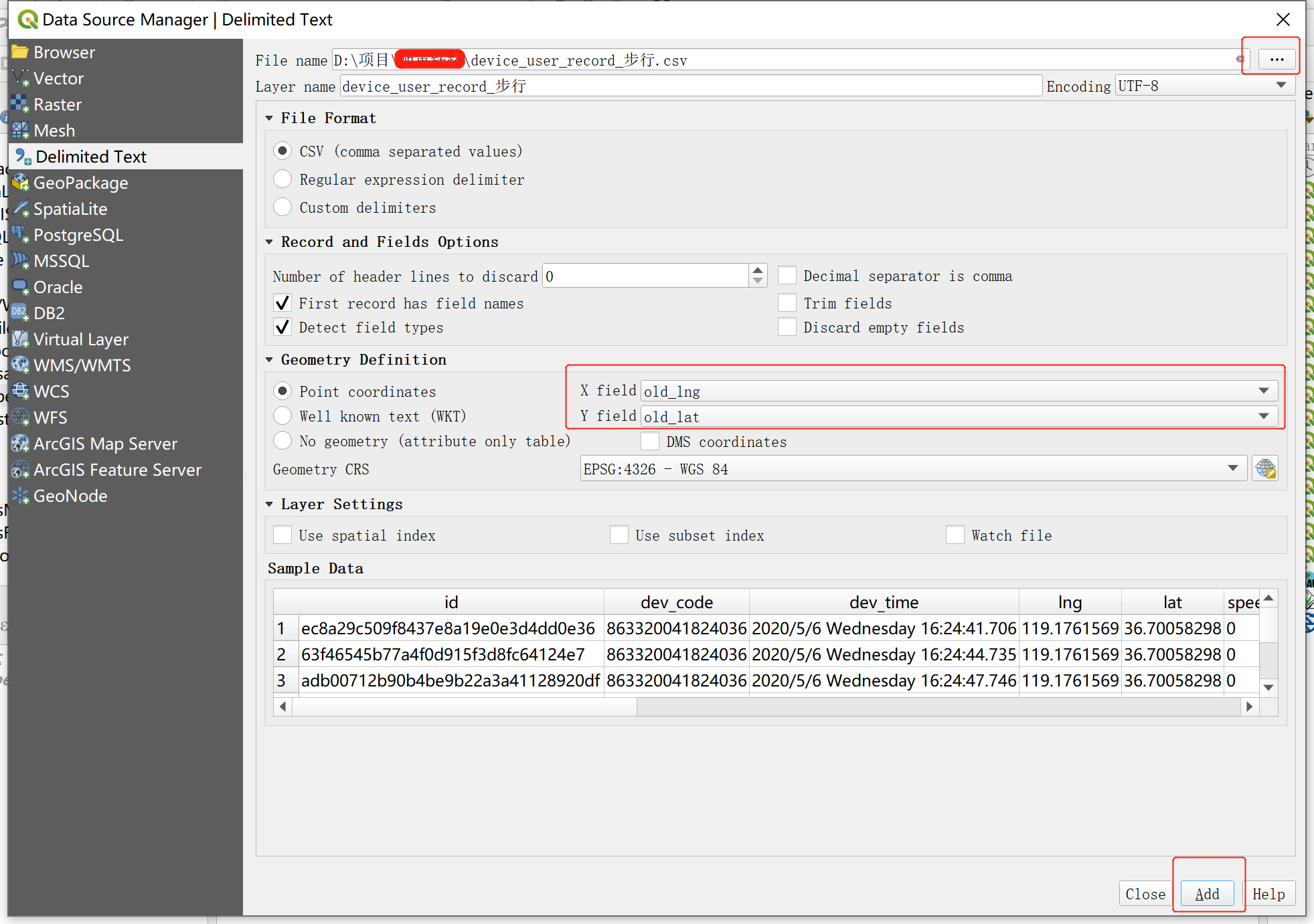Uncheck Detect field types

point(282,327)
